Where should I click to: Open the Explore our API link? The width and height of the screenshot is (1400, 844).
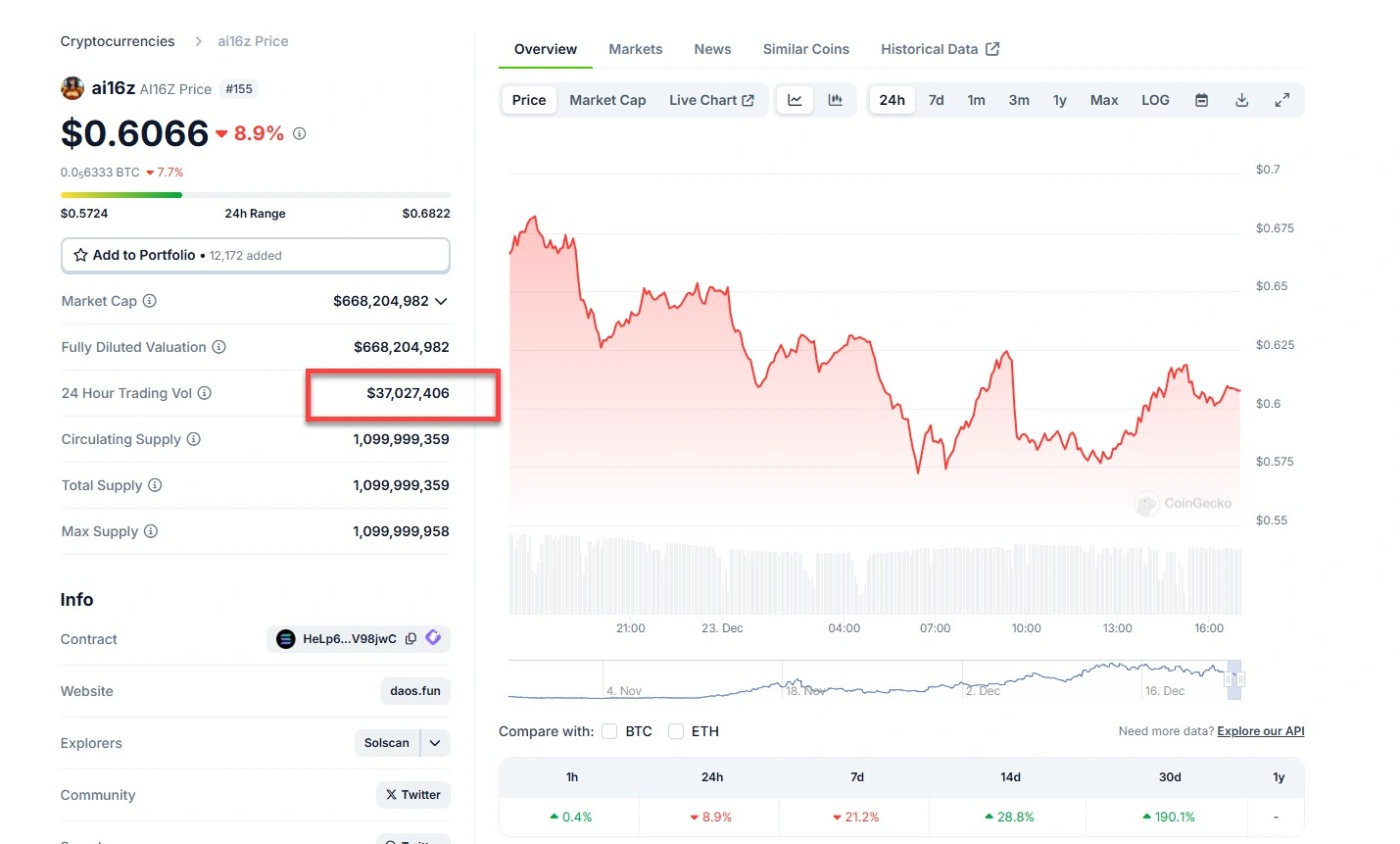pyautogui.click(x=1260, y=731)
